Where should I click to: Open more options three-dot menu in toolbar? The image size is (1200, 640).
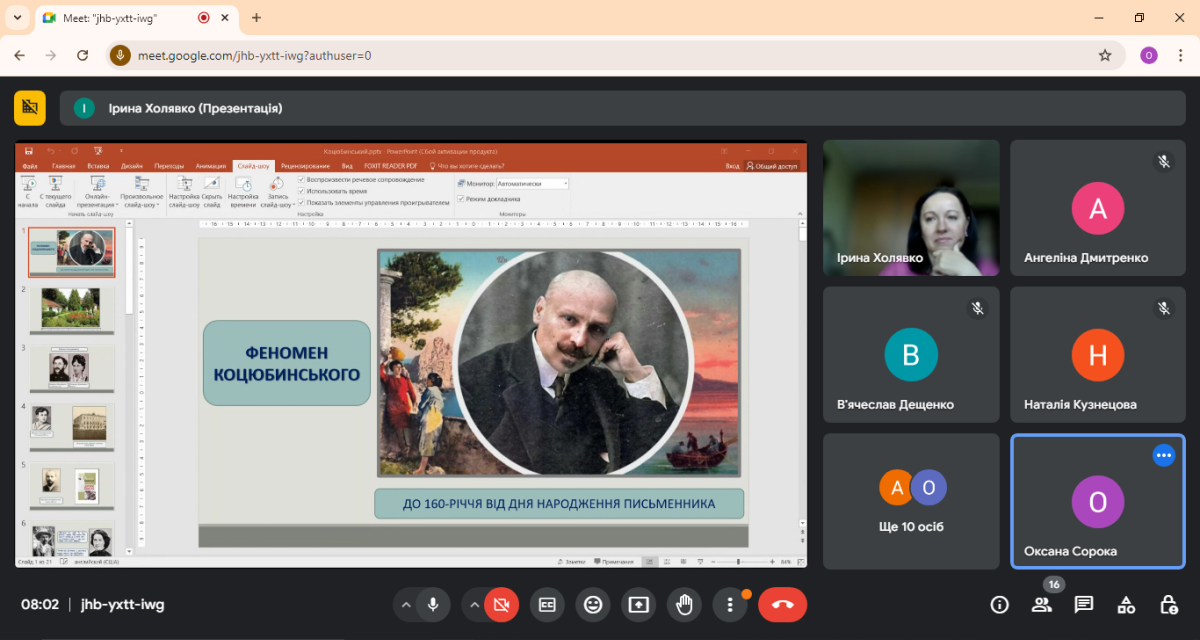[731, 604]
